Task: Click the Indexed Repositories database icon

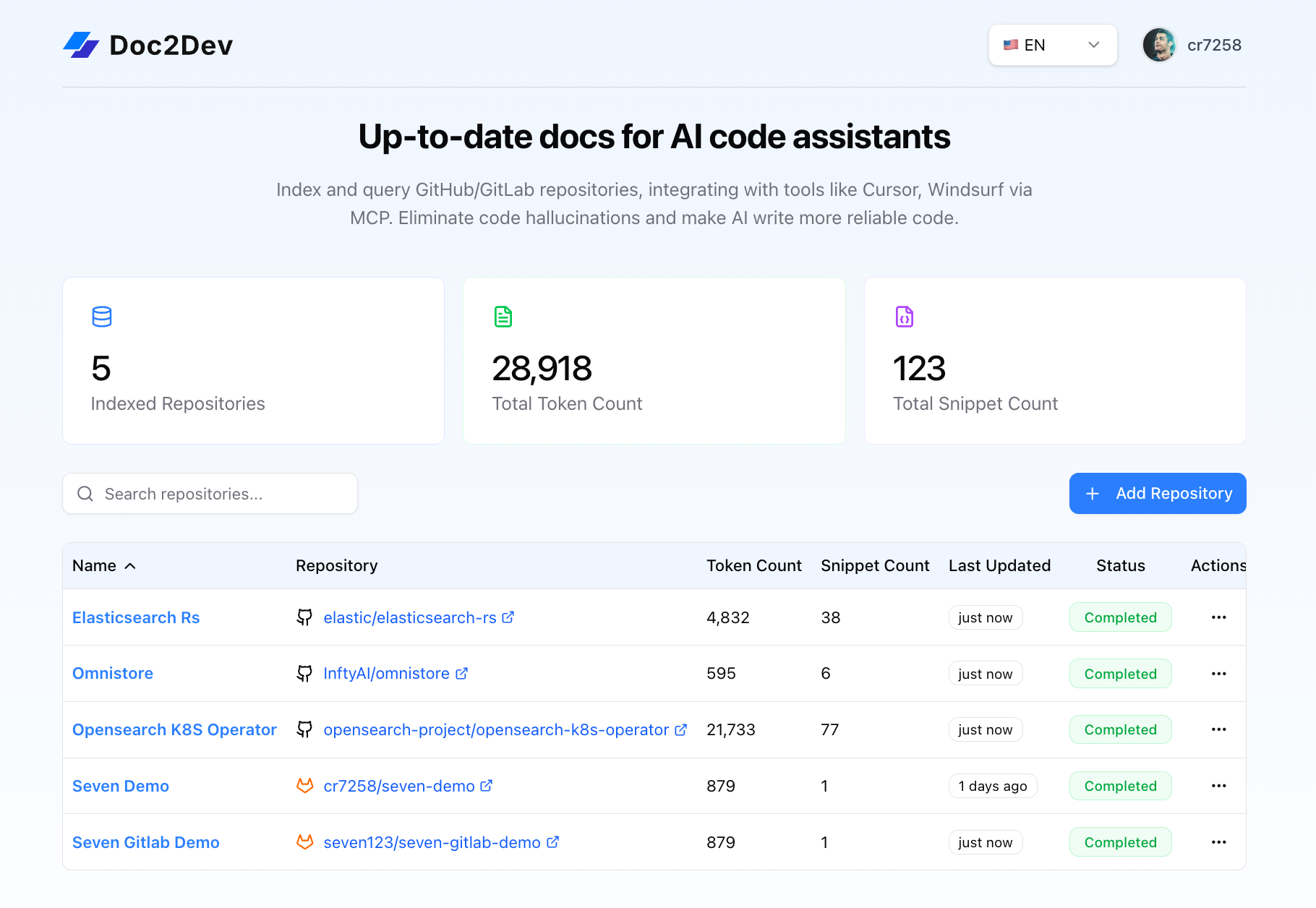Action: 102,317
